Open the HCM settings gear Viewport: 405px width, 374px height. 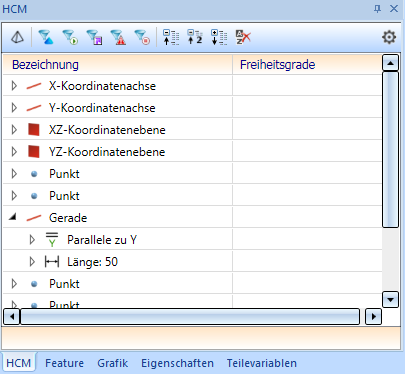pyautogui.click(x=389, y=37)
